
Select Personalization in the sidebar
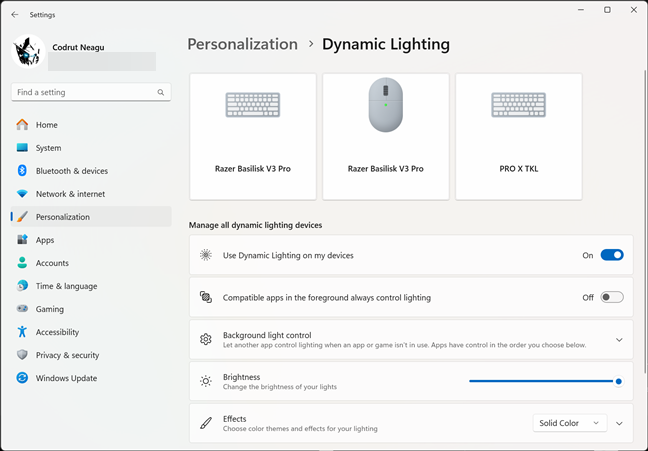(91, 217)
